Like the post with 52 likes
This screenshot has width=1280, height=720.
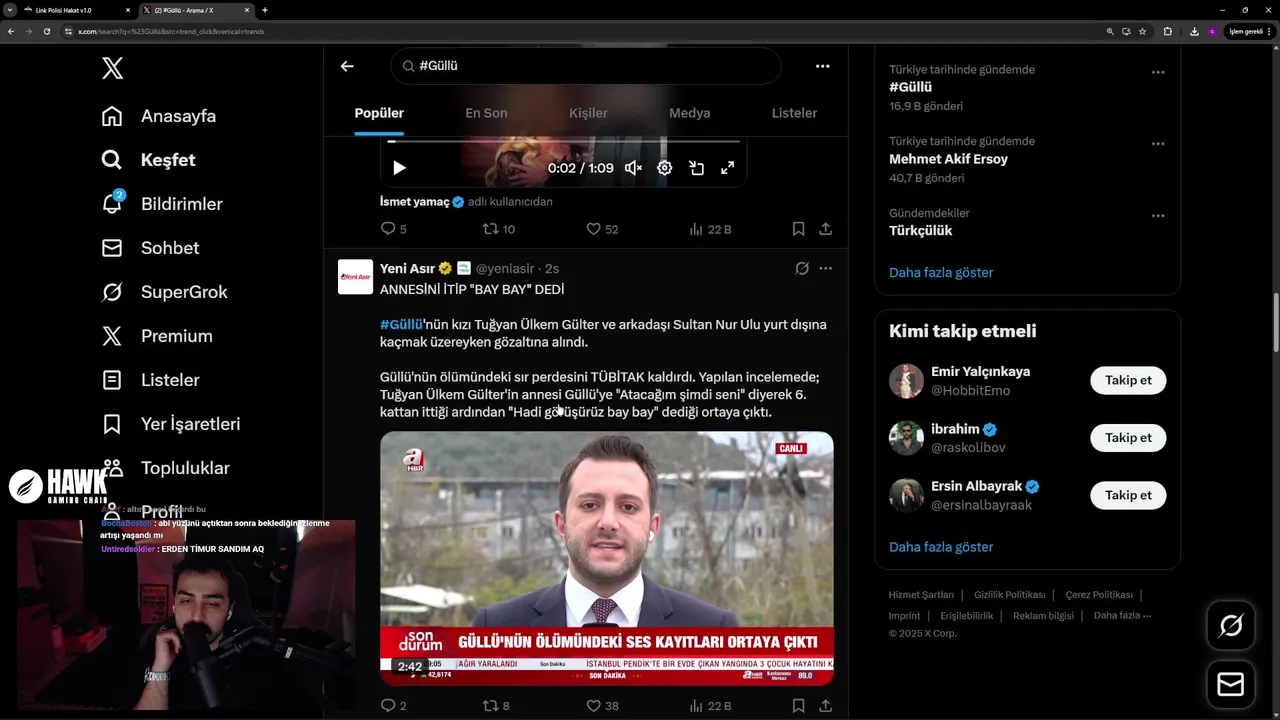tap(602, 229)
